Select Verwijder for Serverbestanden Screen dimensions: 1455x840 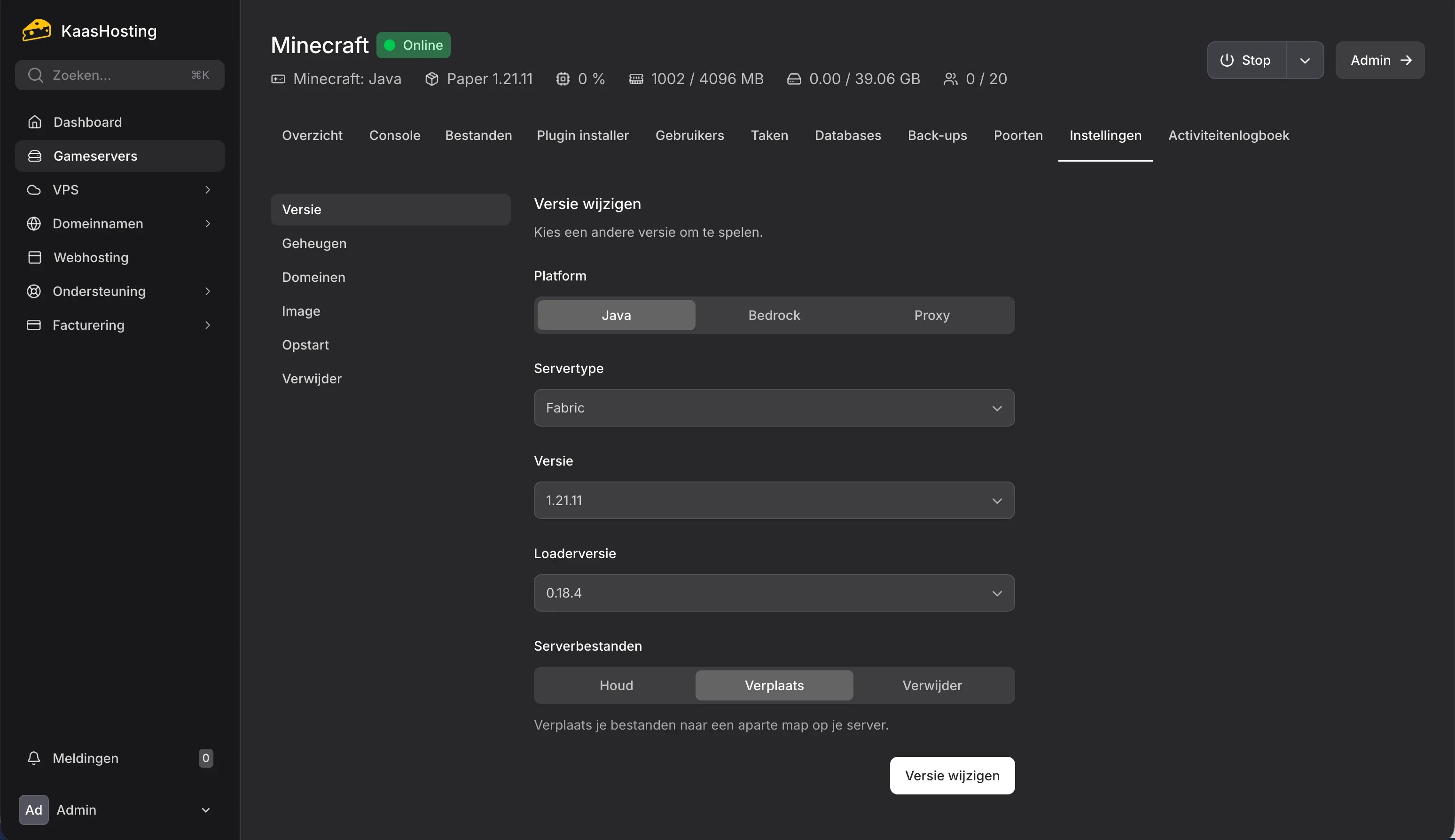tap(931, 685)
